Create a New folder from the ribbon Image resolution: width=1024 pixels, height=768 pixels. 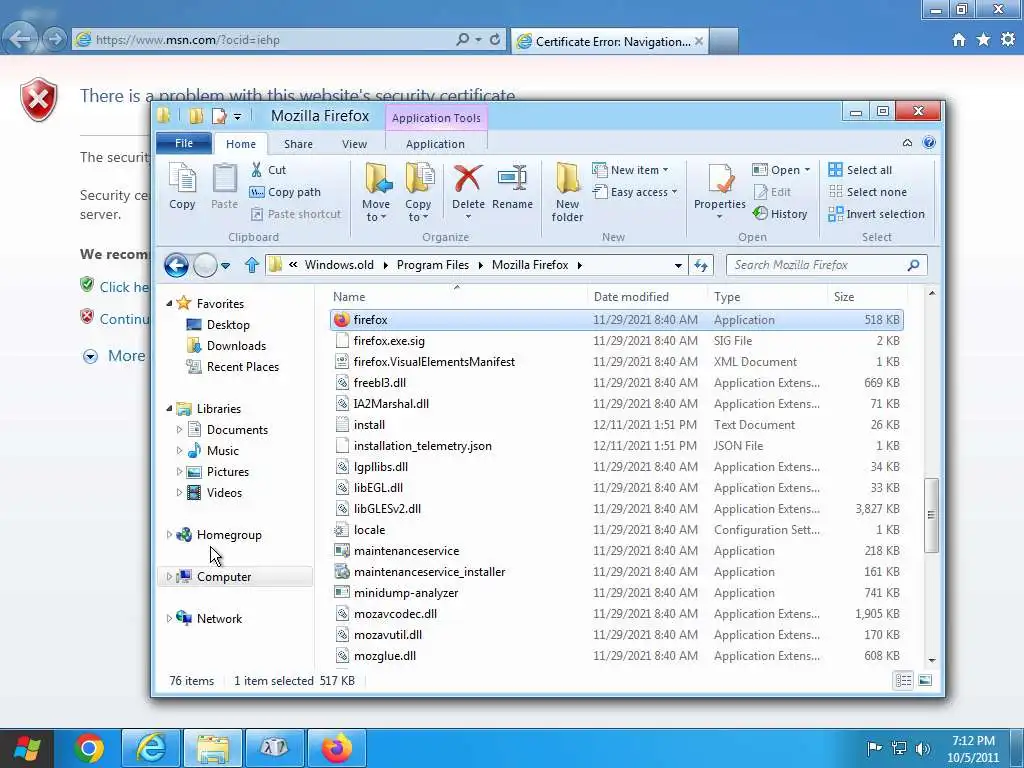pyautogui.click(x=567, y=193)
